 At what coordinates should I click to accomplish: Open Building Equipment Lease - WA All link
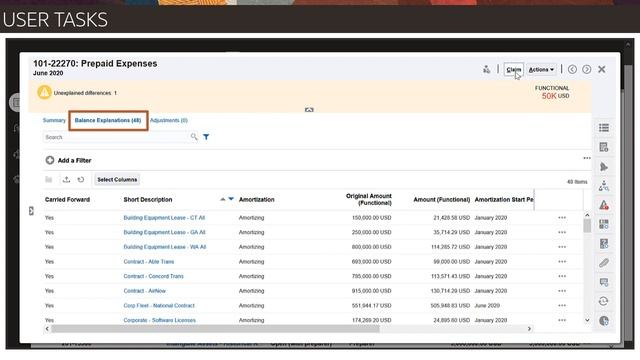point(164,247)
